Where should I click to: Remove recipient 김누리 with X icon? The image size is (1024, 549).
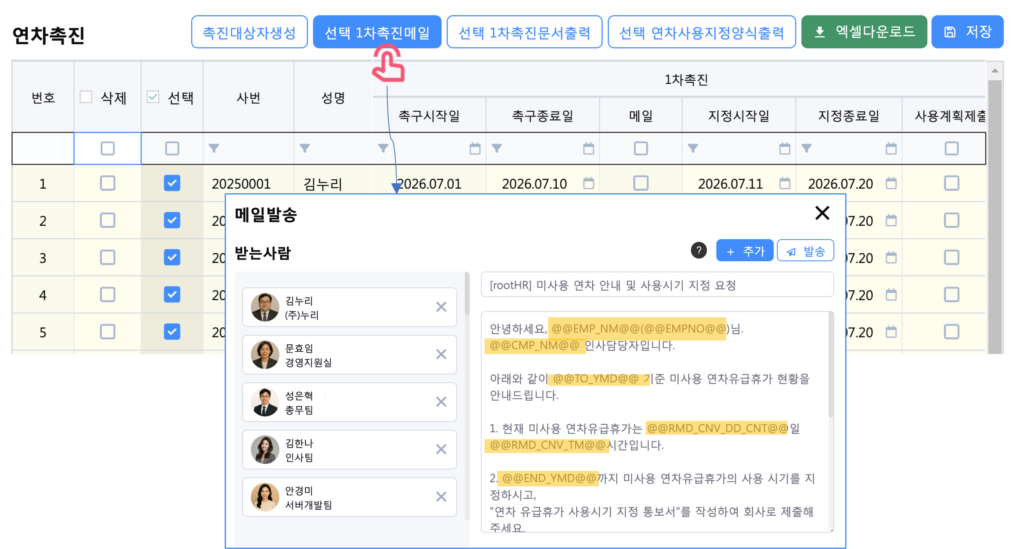click(x=441, y=307)
